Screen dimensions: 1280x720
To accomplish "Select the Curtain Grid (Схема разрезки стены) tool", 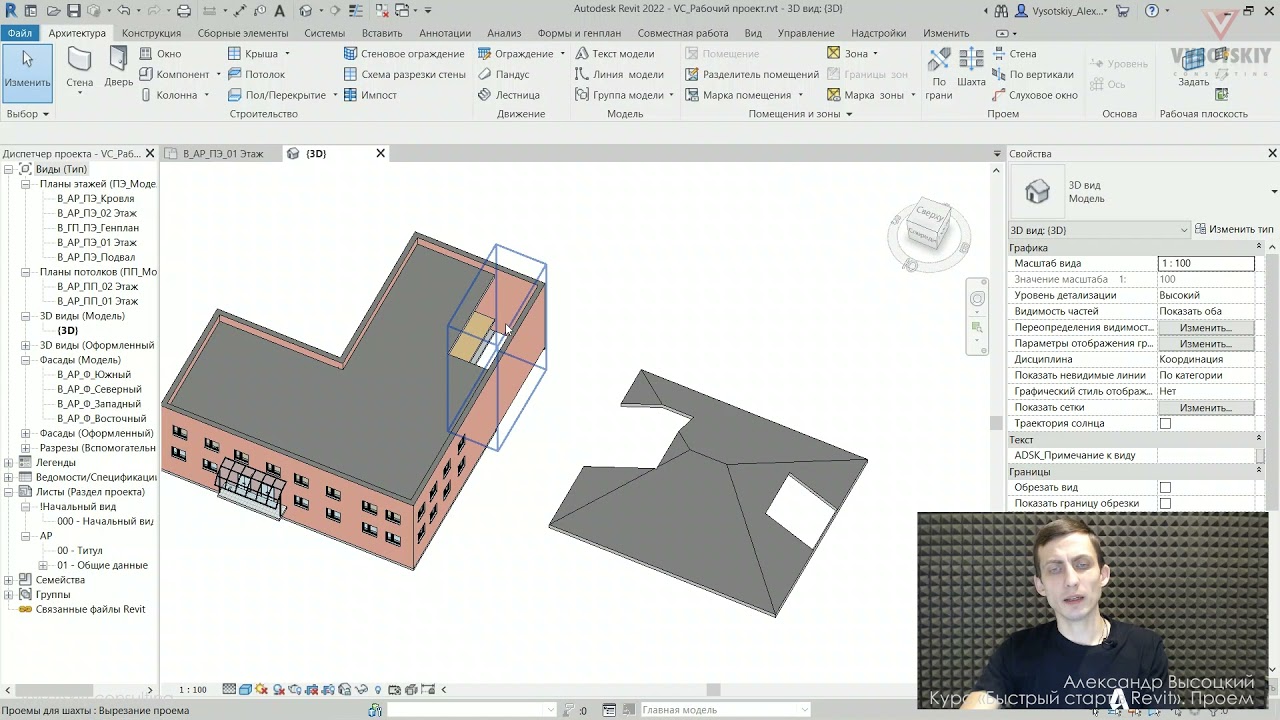I will pyautogui.click(x=404, y=74).
